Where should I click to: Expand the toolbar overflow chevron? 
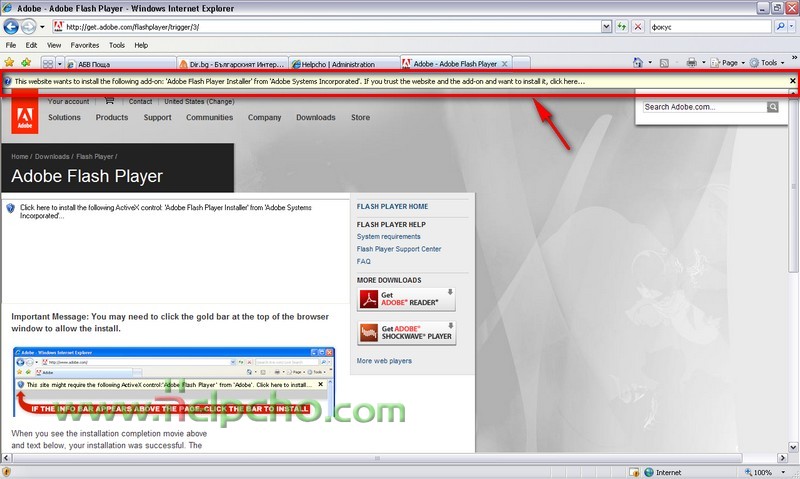pos(794,58)
